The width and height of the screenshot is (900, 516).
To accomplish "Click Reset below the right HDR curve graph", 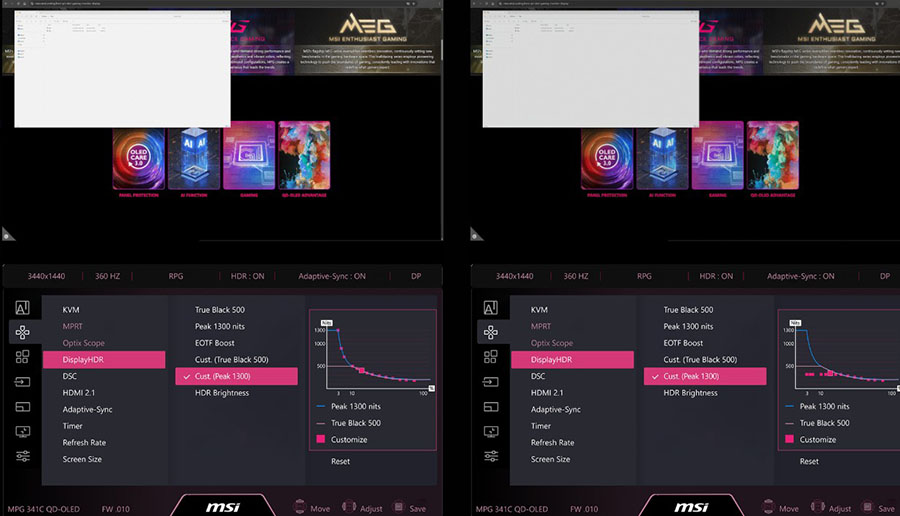I will [x=809, y=461].
